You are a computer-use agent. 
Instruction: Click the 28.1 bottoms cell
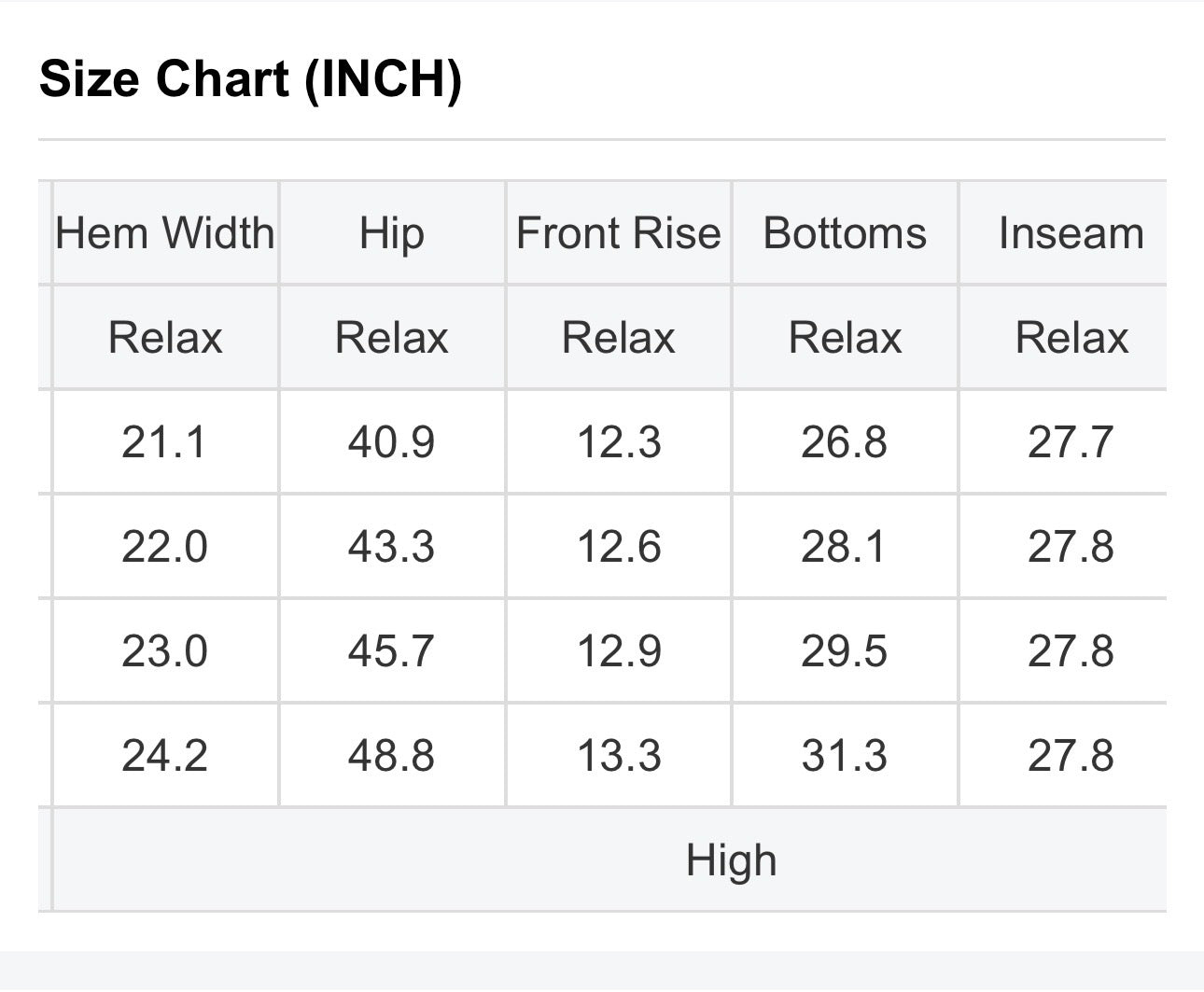coord(845,547)
